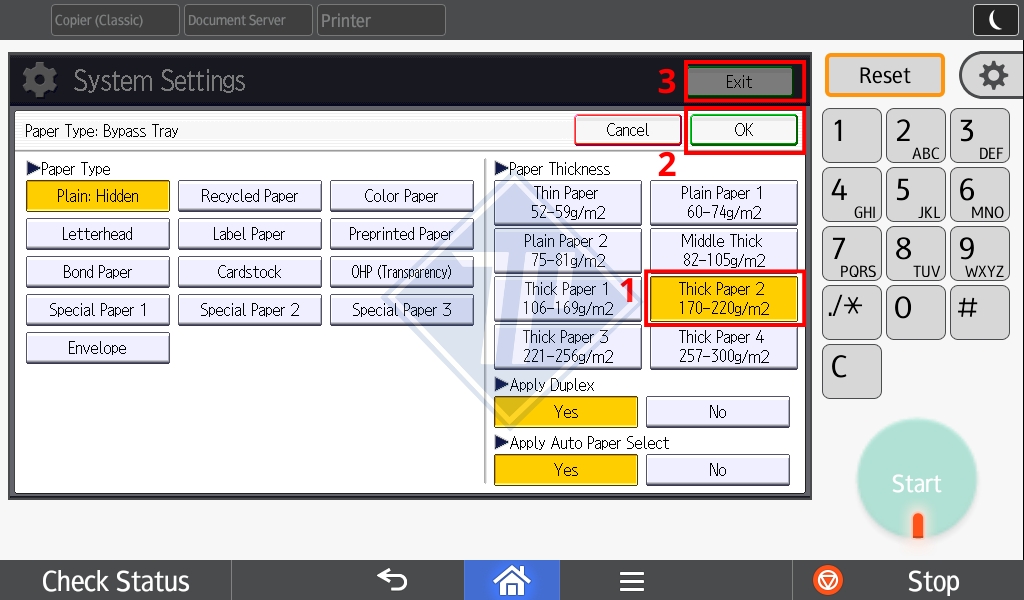Viewport: 1024px width, 600px height.
Task: Open the hamburger menu icon
Action: tap(631, 581)
